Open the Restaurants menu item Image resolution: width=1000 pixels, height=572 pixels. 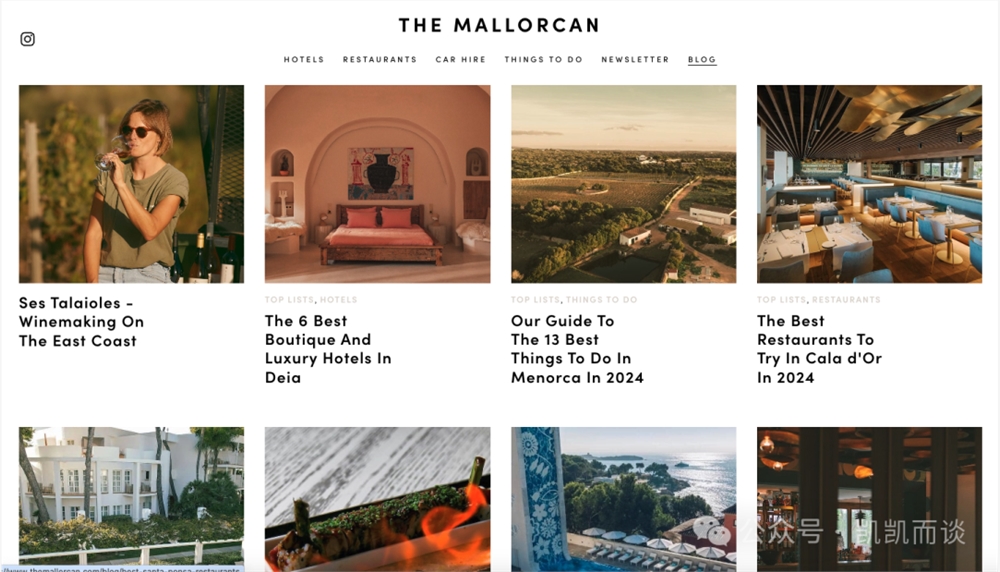380,59
